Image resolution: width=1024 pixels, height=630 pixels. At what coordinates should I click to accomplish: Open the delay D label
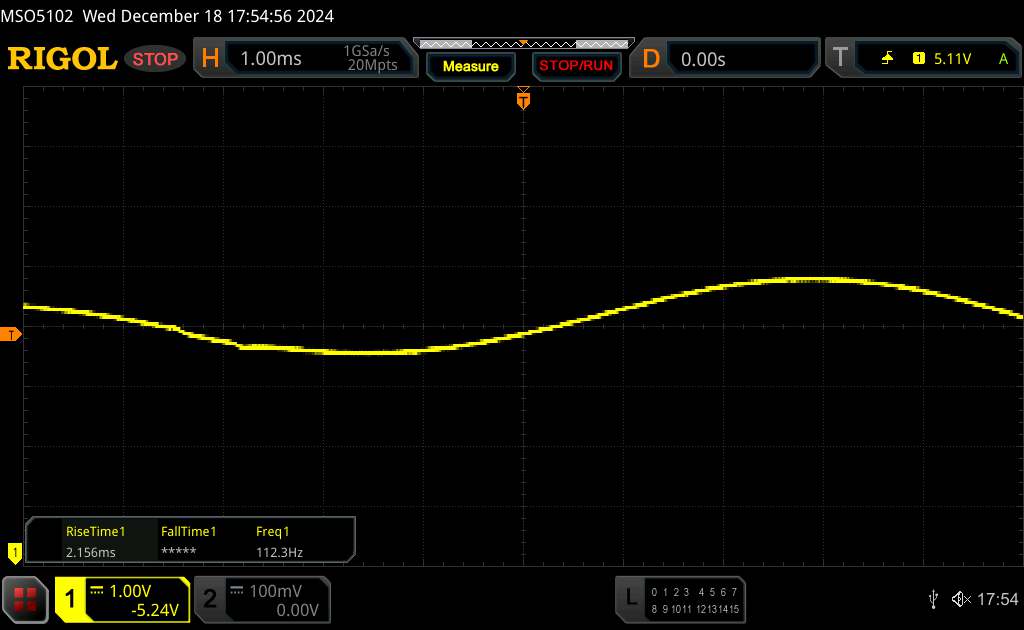click(650, 59)
